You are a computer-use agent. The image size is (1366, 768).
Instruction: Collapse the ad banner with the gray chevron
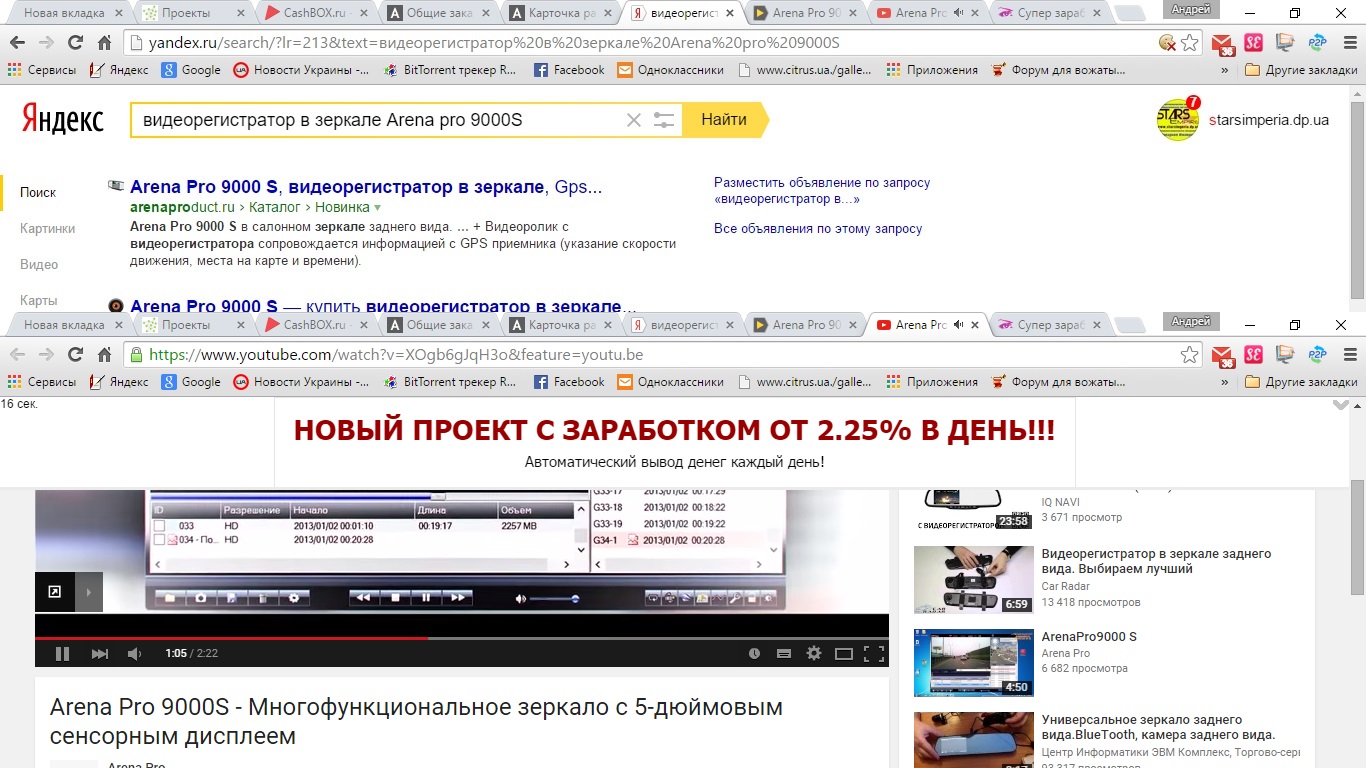(x=1342, y=405)
